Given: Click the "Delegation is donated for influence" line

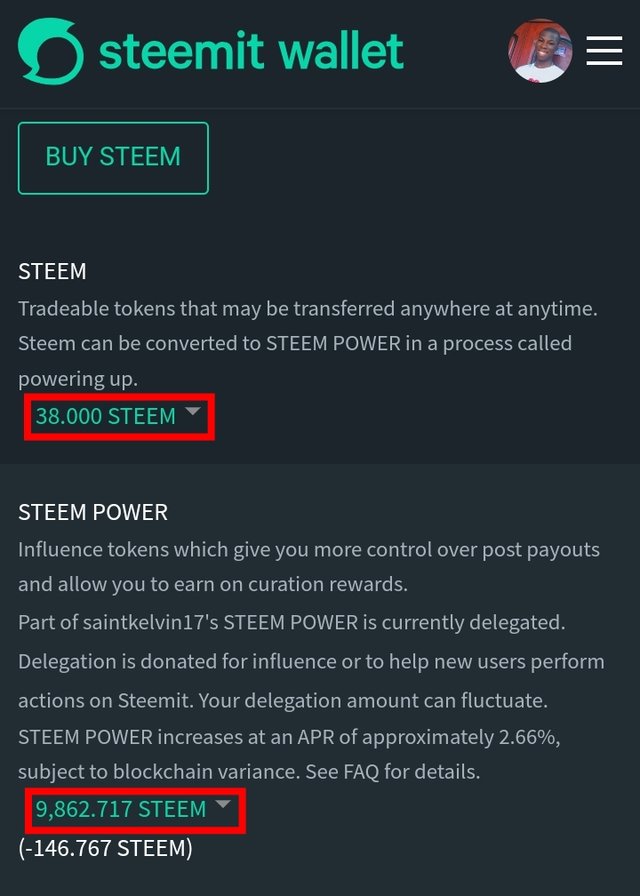Looking at the screenshot, I should point(311,662).
